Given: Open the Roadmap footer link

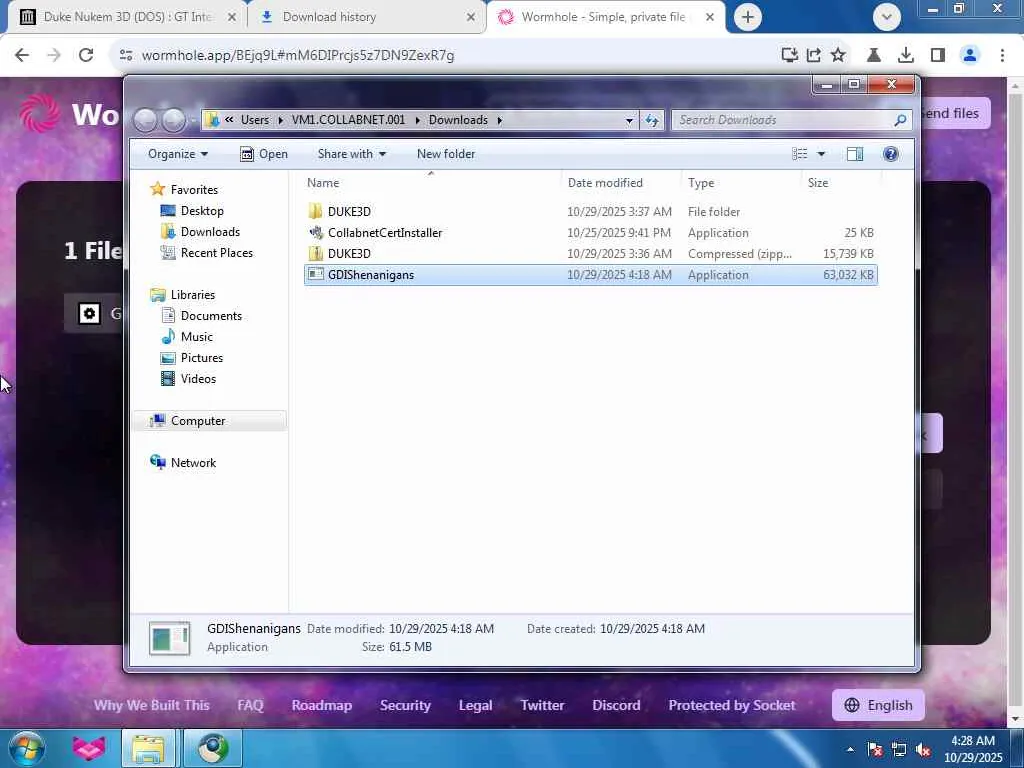Looking at the screenshot, I should [x=322, y=706].
